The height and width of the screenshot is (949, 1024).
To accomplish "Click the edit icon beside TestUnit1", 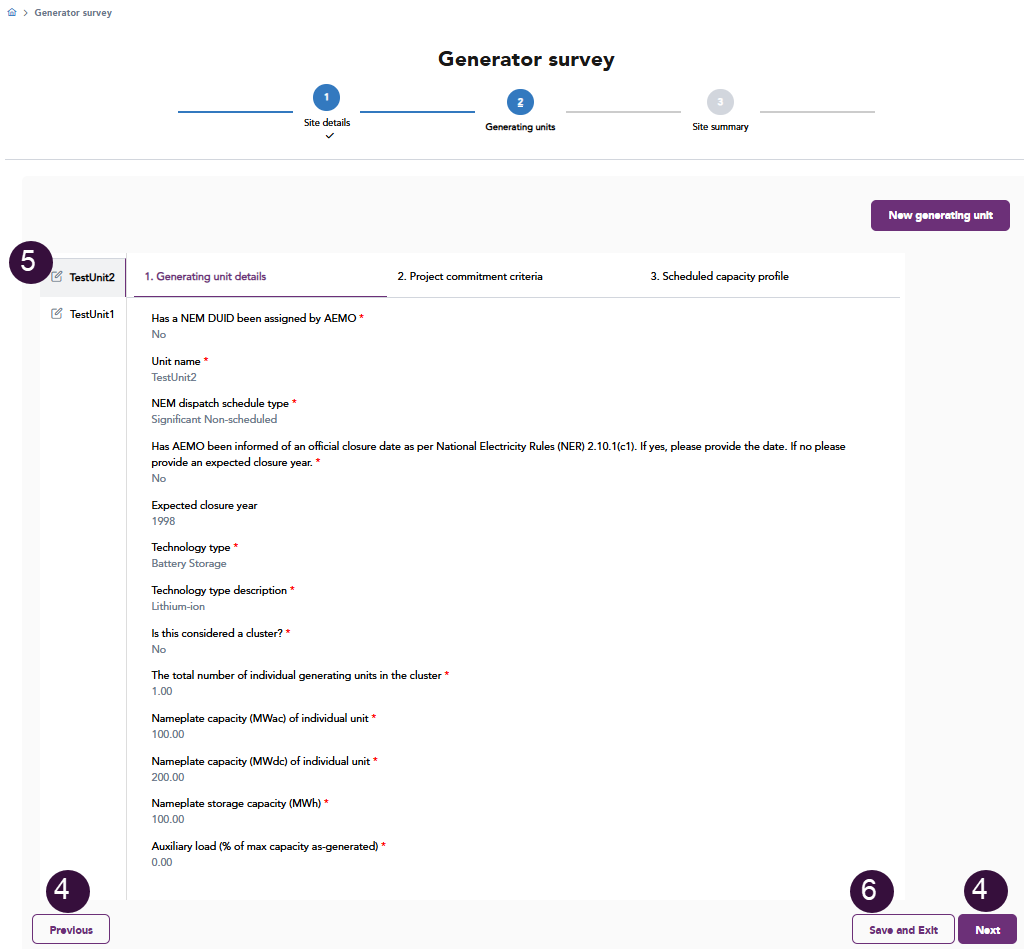I will tap(57, 314).
